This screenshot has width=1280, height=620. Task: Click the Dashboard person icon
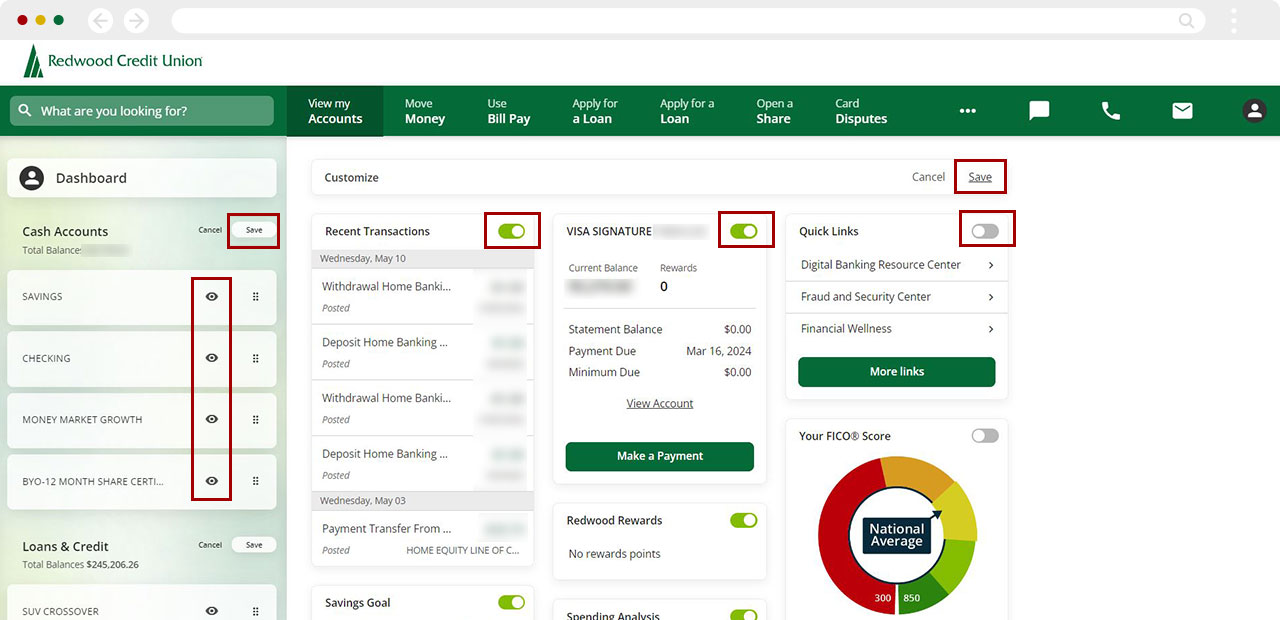coord(32,178)
